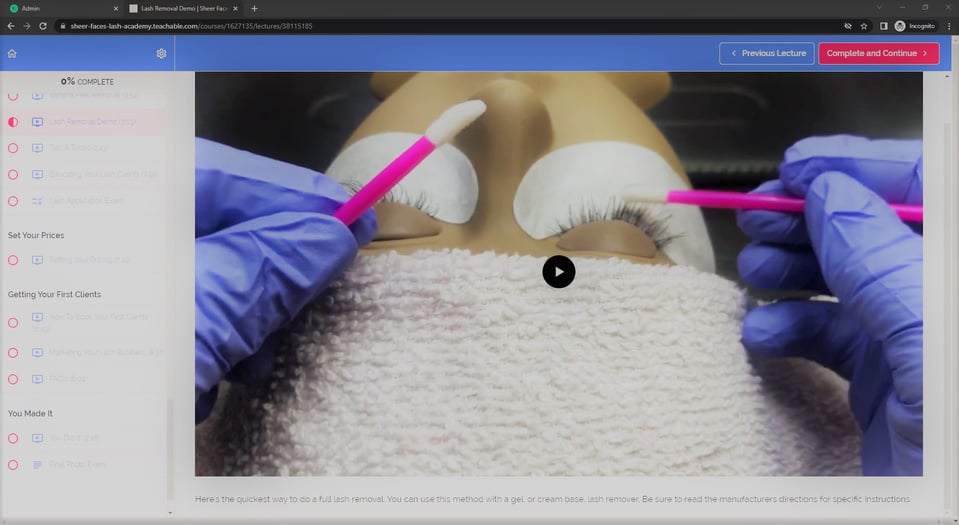Click the browser back arrow
The image size is (959, 525).
(x=11, y=25)
